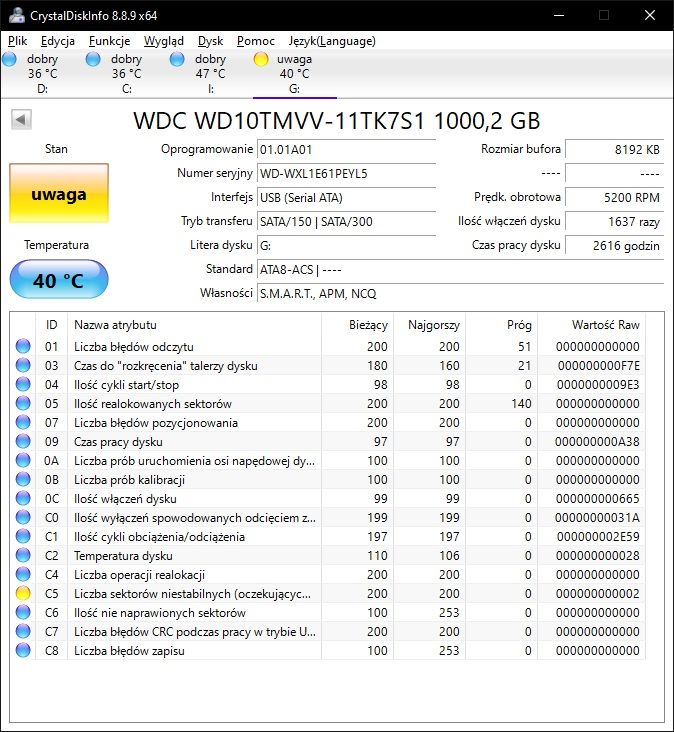Screen dimensions: 674x732
Task: Click the status icon for attribute 0C
Action: (x=23, y=499)
